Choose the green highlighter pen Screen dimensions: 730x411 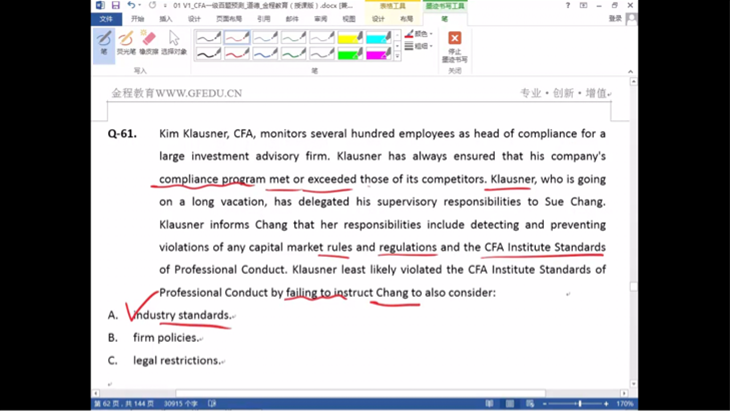pos(350,54)
